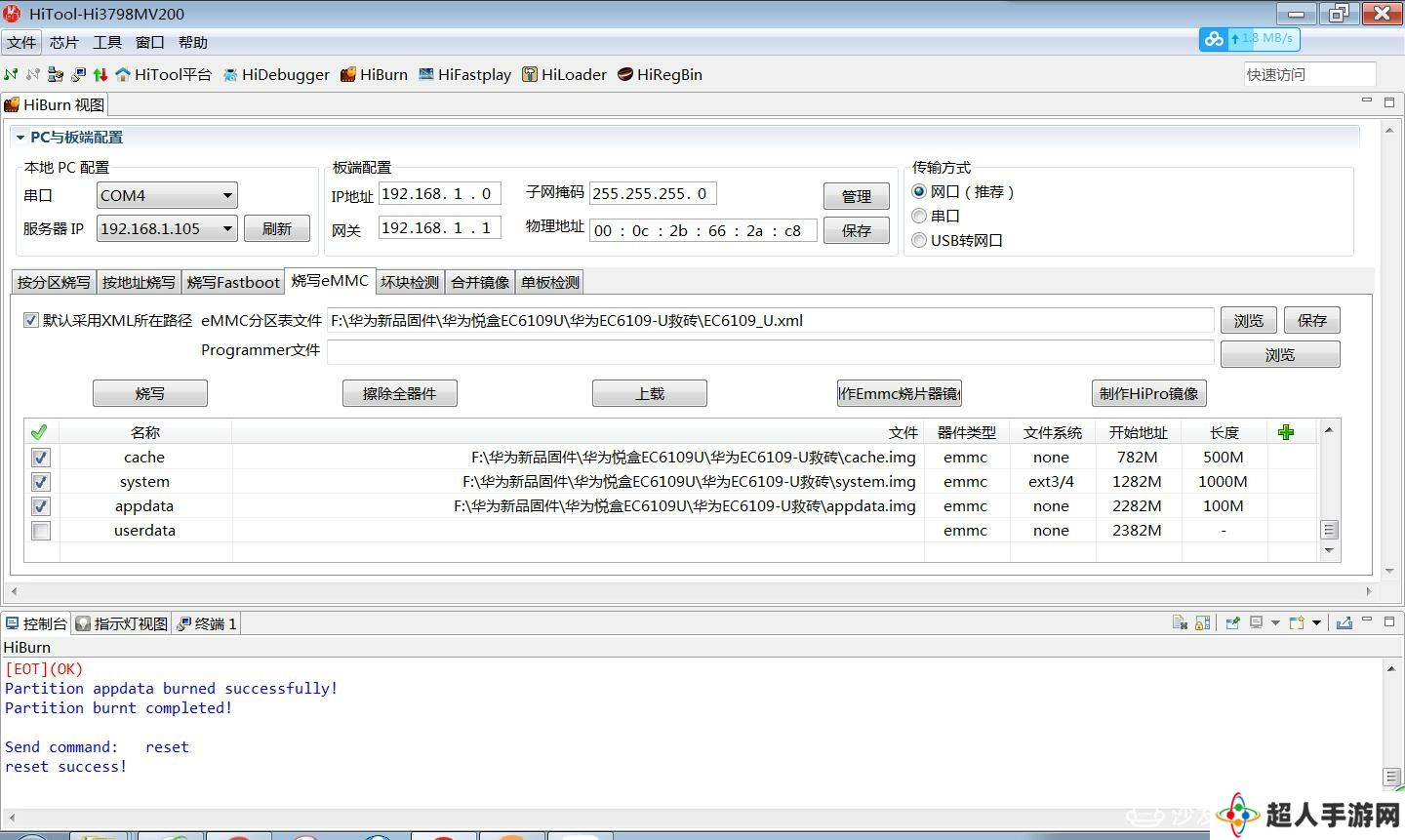Open the 终端 1 tab
Image resolution: width=1405 pixels, height=840 pixels.
pos(207,623)
